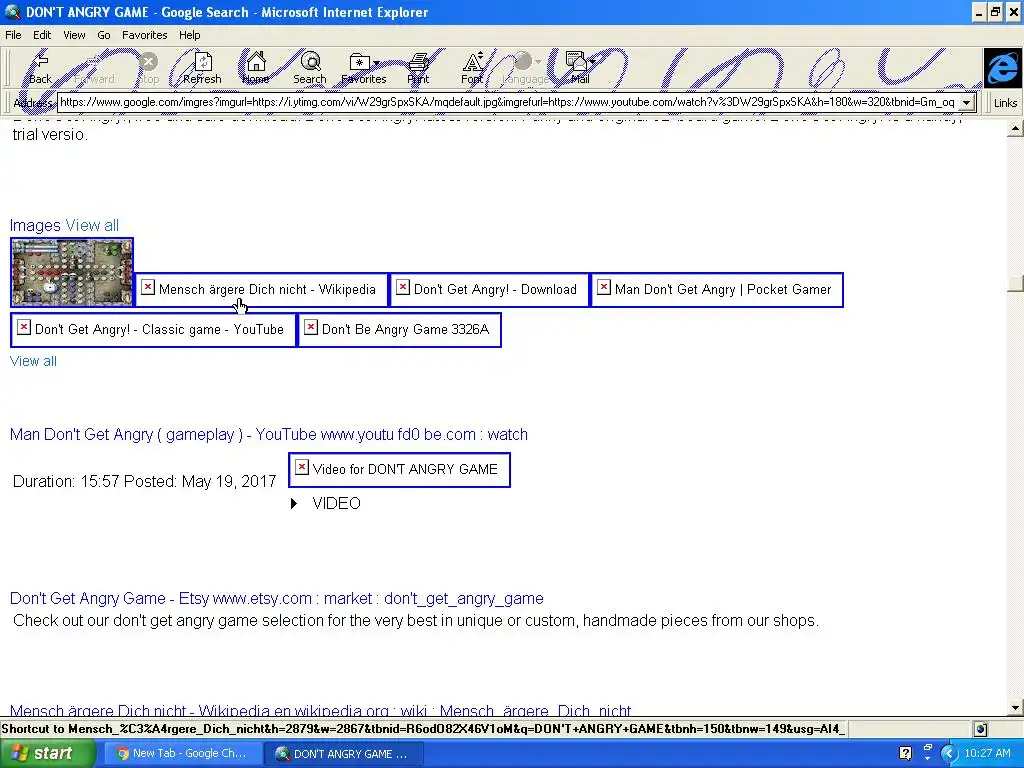Viewport: 1024px width, 768px height.
Task: Open the Go menu
Action: tap(104, 35)
